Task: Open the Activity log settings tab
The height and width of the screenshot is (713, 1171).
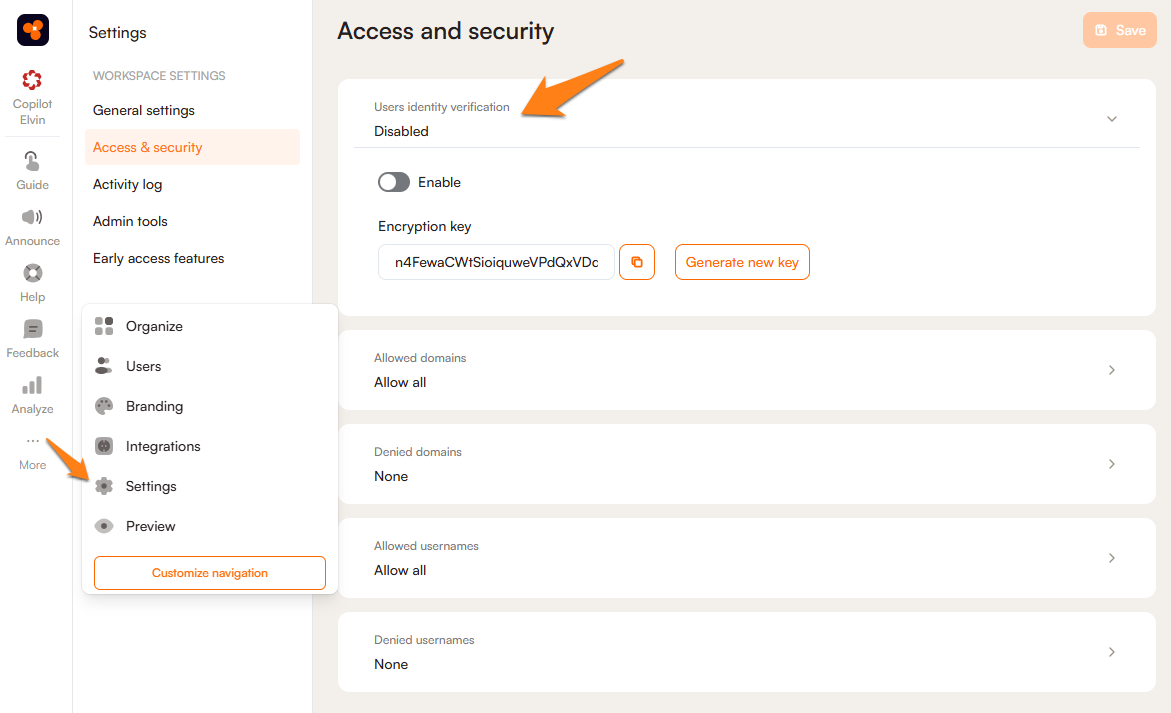Action: pos(127,184)
